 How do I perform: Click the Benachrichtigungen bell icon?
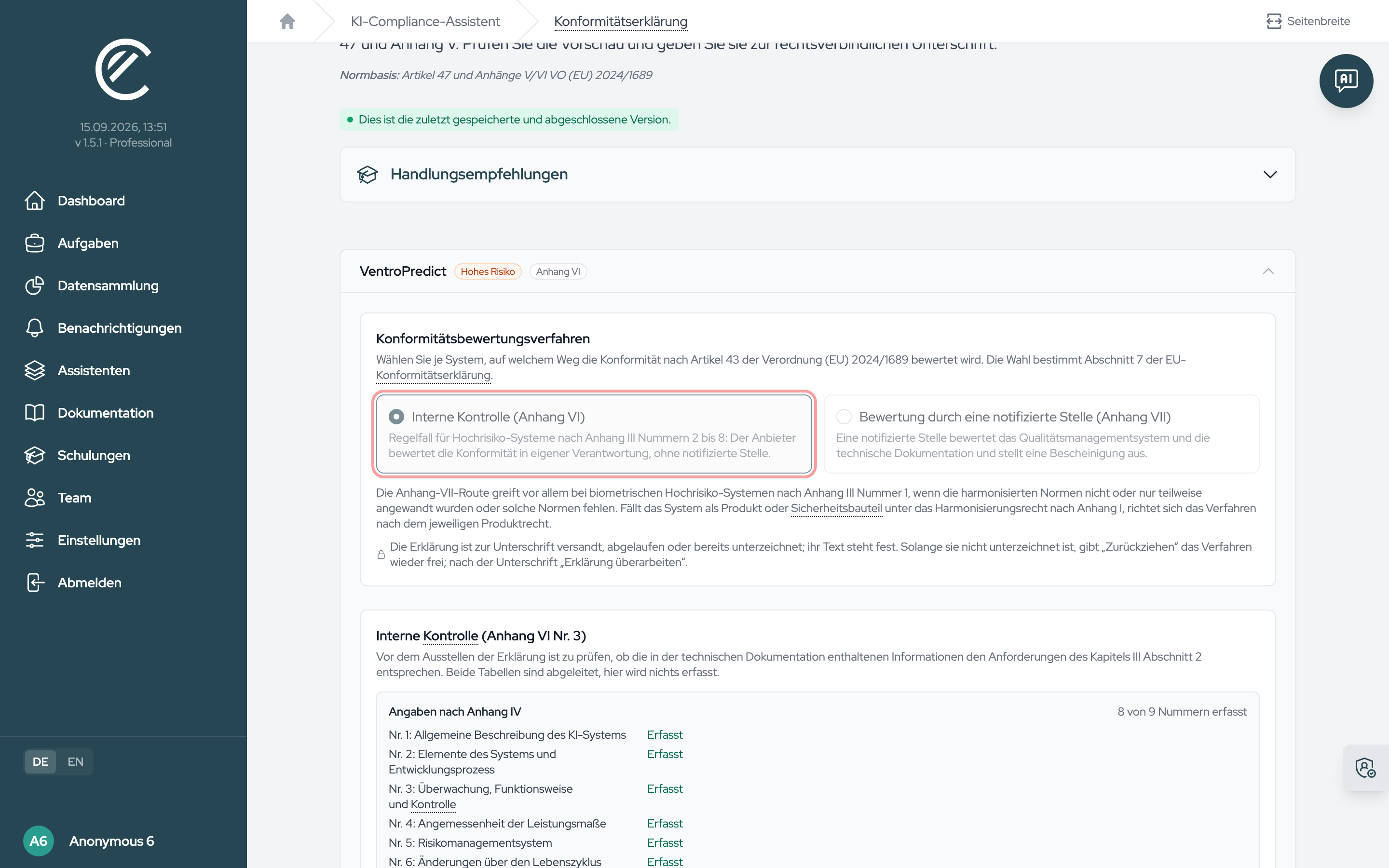pyautogui.click(x=34, y=328)
